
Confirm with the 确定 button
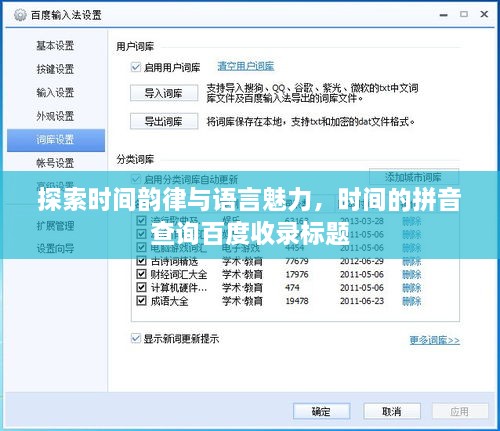click(321, 412)
